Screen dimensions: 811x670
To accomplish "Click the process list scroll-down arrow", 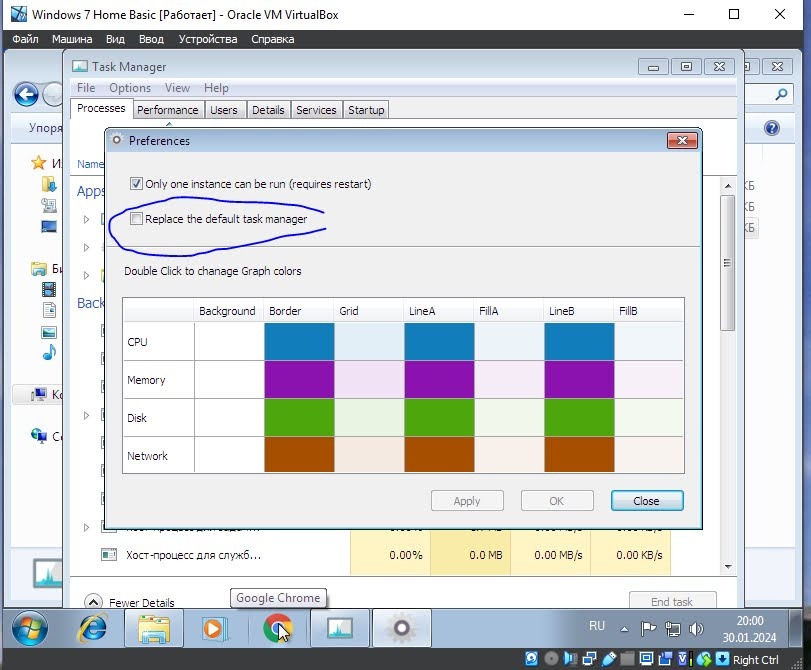I will (x=728, y=567).
